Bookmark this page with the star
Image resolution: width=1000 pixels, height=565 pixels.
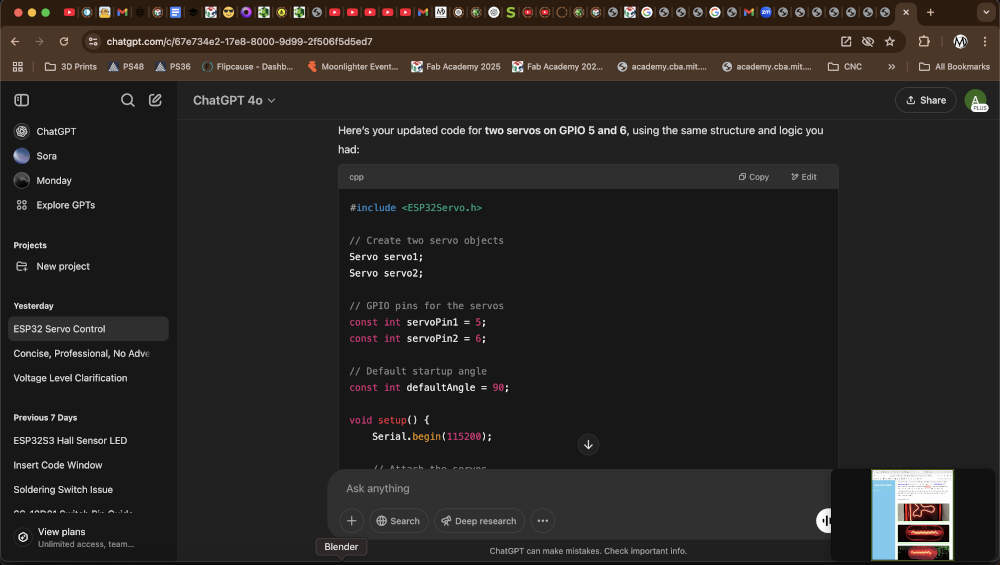pyautogui.click(x=890, y=41)
